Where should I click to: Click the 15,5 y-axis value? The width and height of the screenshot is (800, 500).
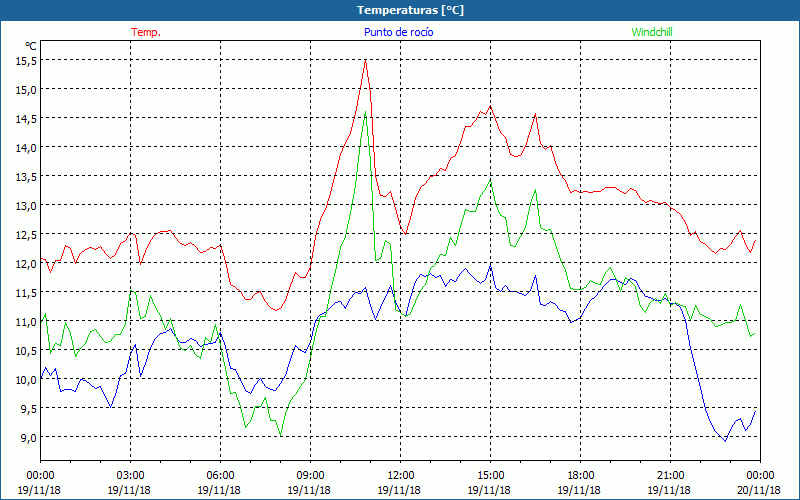[x=27, y=60]
